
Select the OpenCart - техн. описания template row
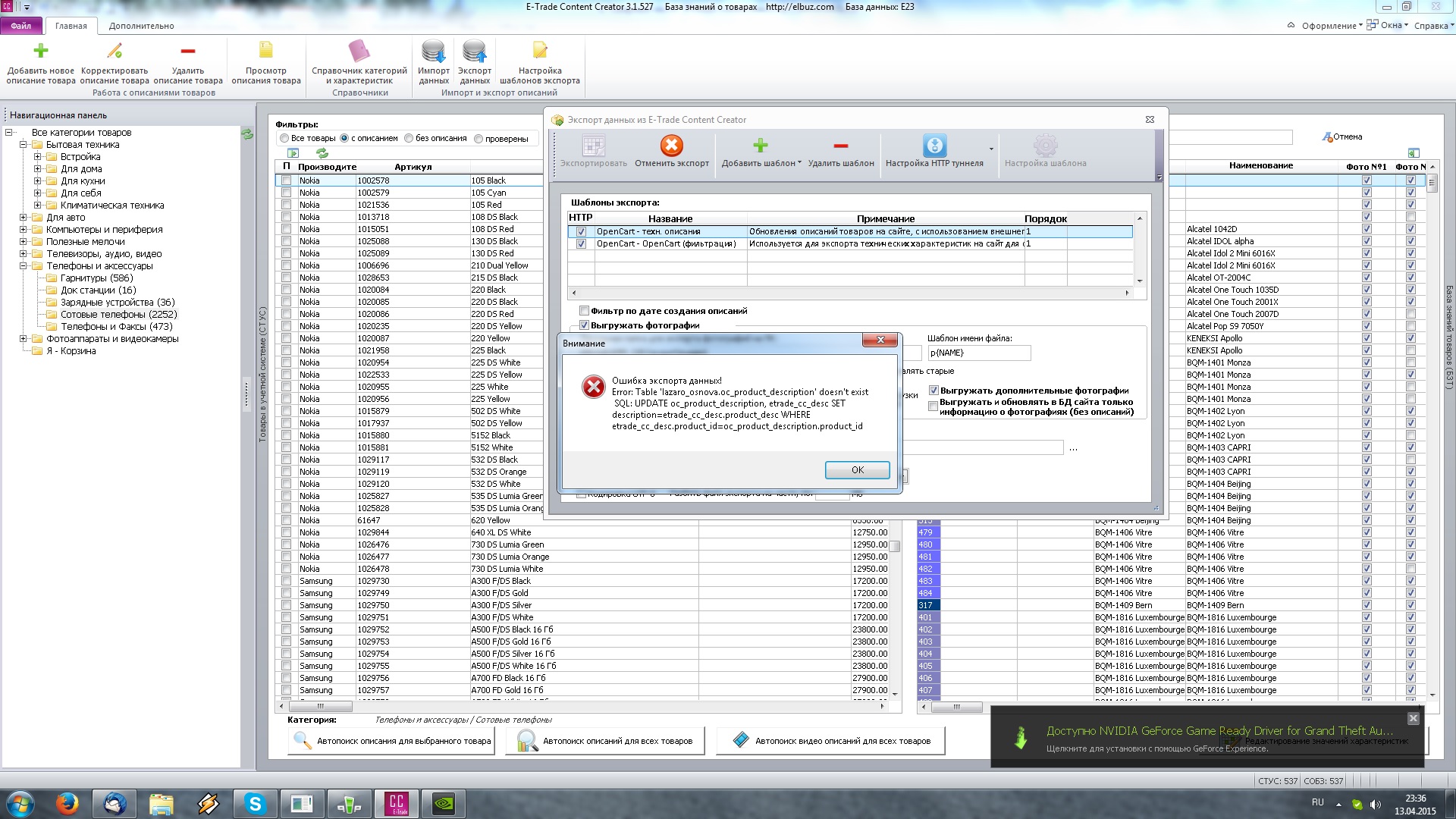tap(850, 231)
